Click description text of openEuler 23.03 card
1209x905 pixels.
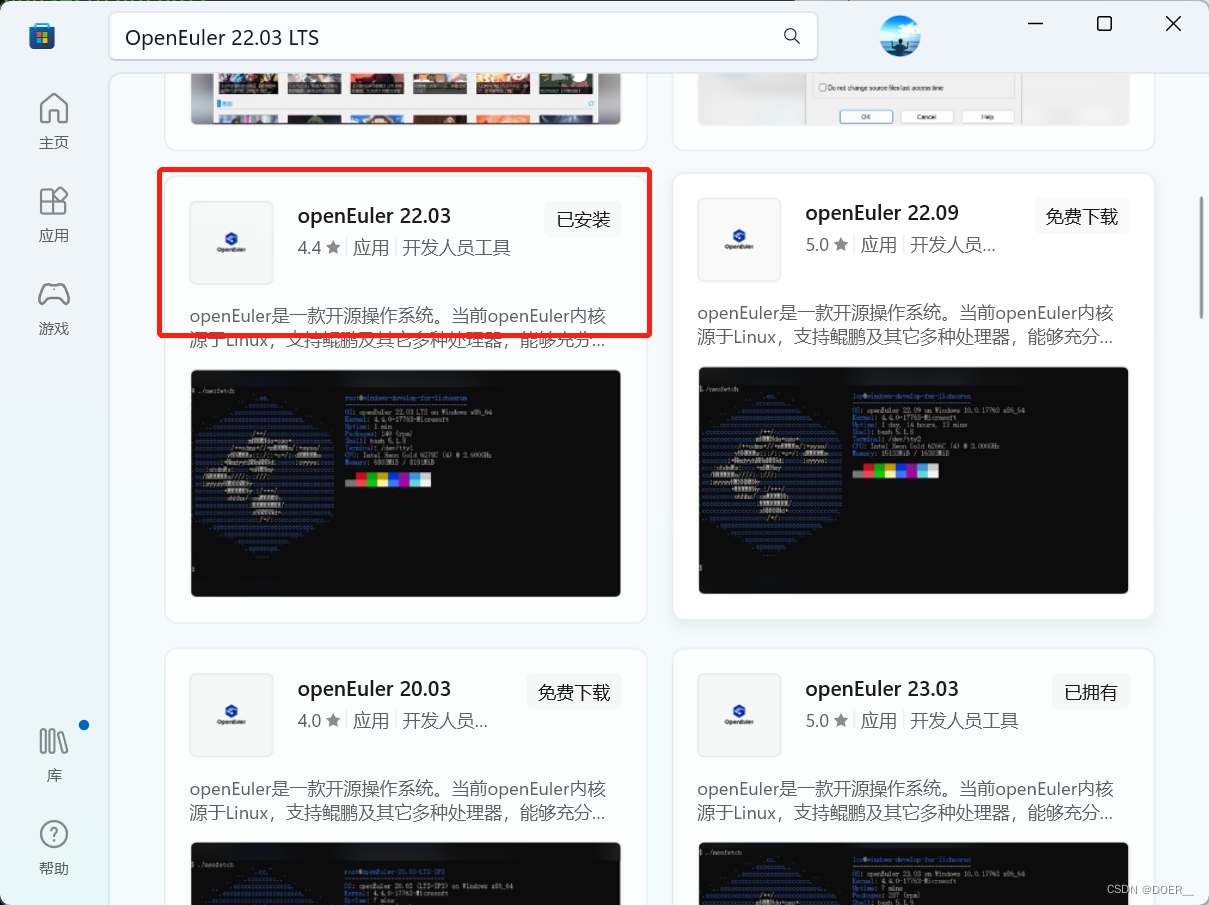pos(905,800)
